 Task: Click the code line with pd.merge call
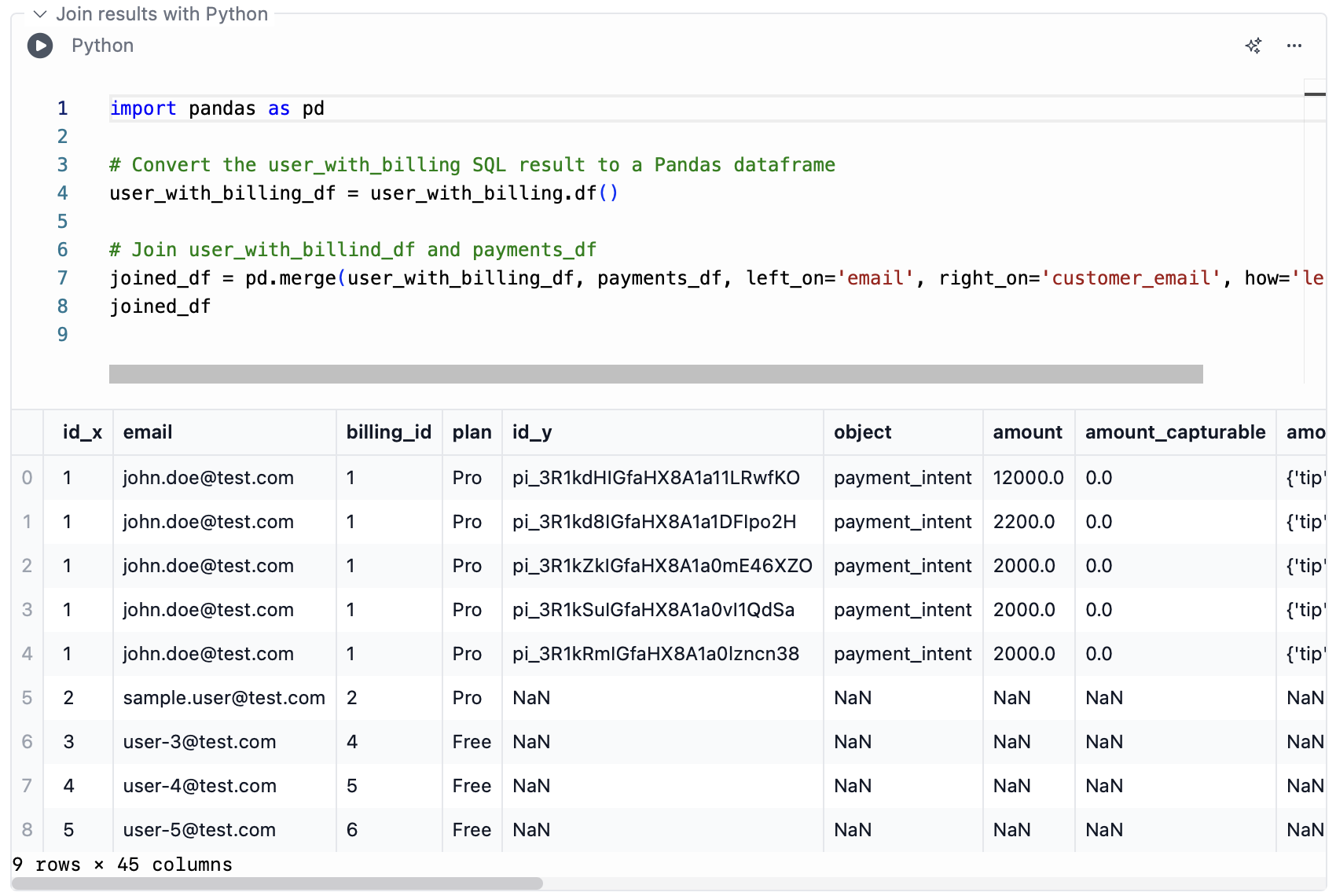pos(716,278)
